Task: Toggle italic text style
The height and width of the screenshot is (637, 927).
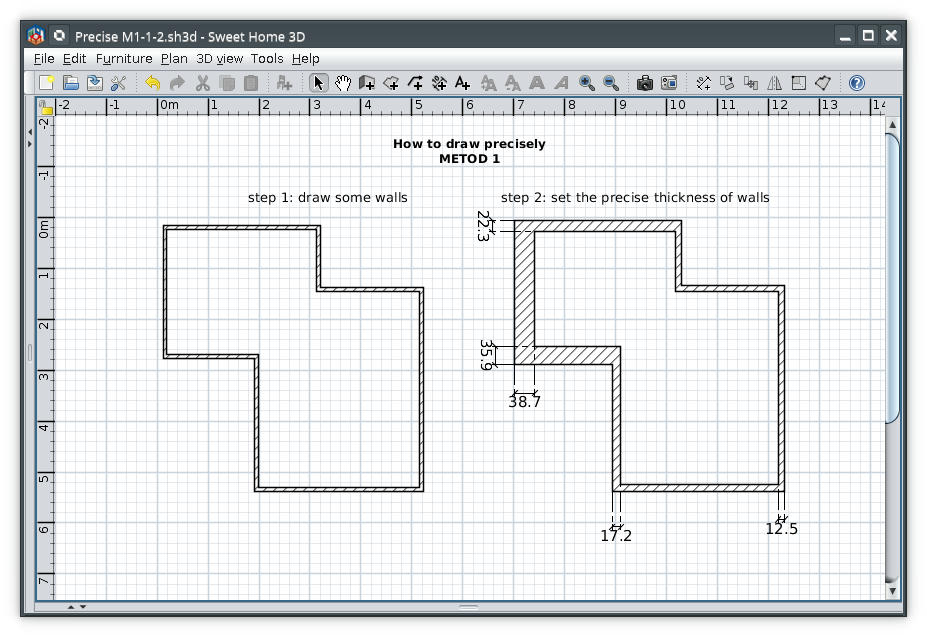Action: (x=561, y=83)
